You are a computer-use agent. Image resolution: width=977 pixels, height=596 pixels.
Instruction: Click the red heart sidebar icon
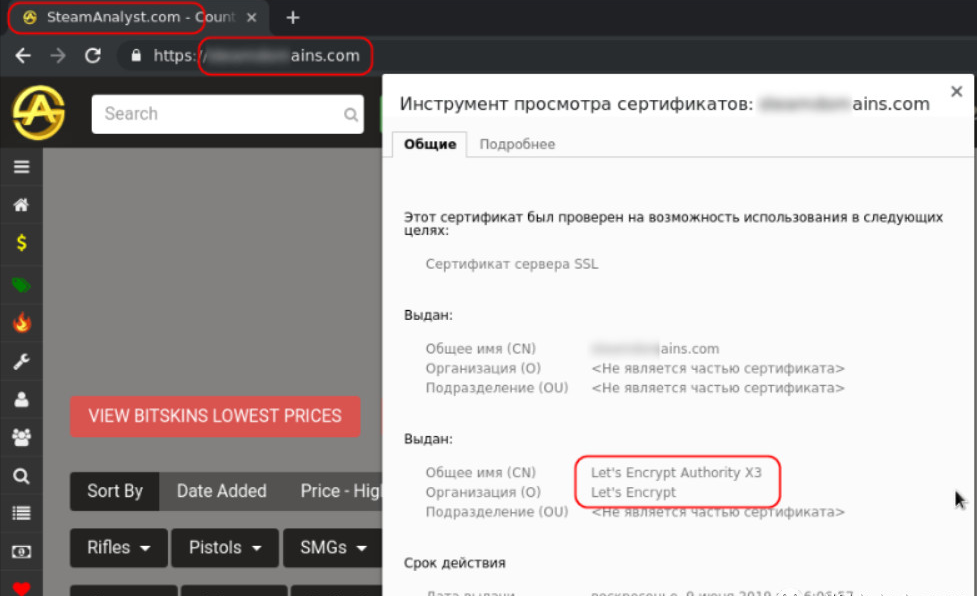(21, 588)
